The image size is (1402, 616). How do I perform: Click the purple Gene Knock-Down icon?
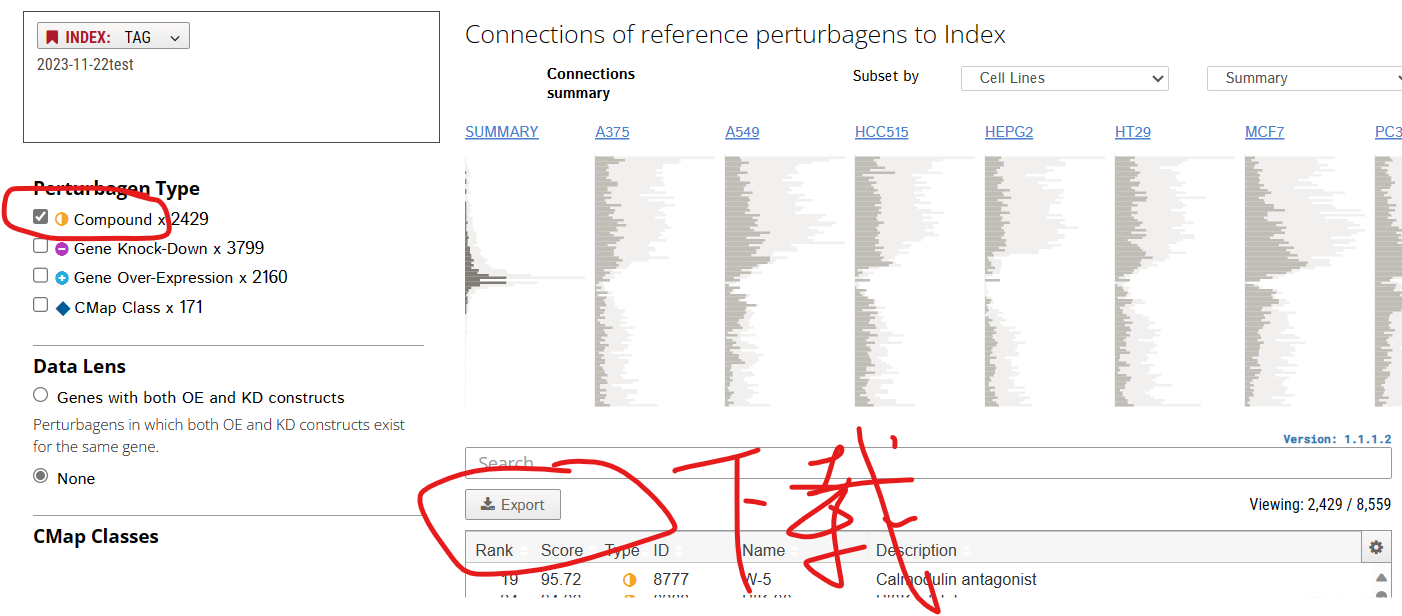61,249
